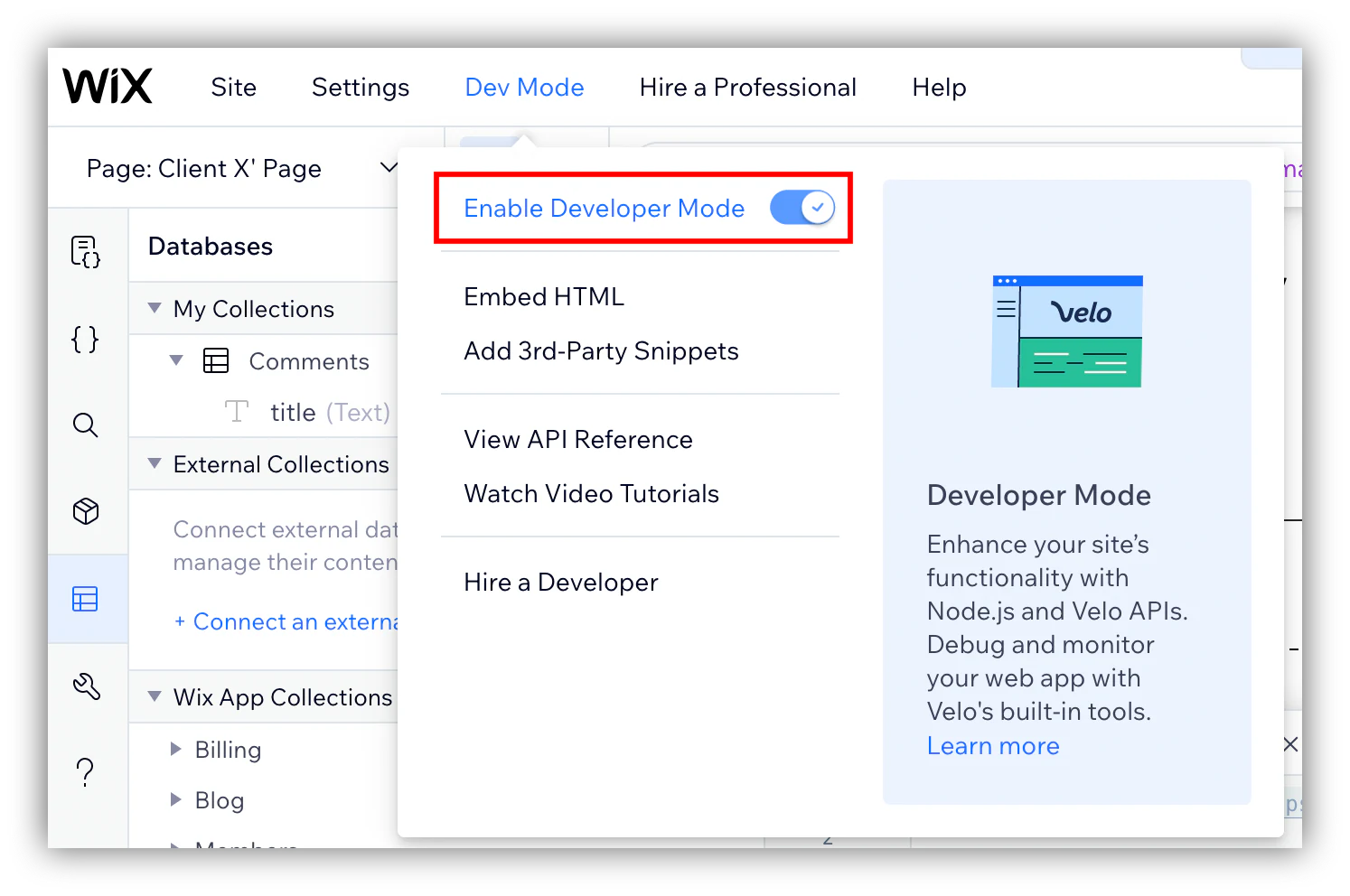Collapse the External Collections section

[x=155, y=464]
